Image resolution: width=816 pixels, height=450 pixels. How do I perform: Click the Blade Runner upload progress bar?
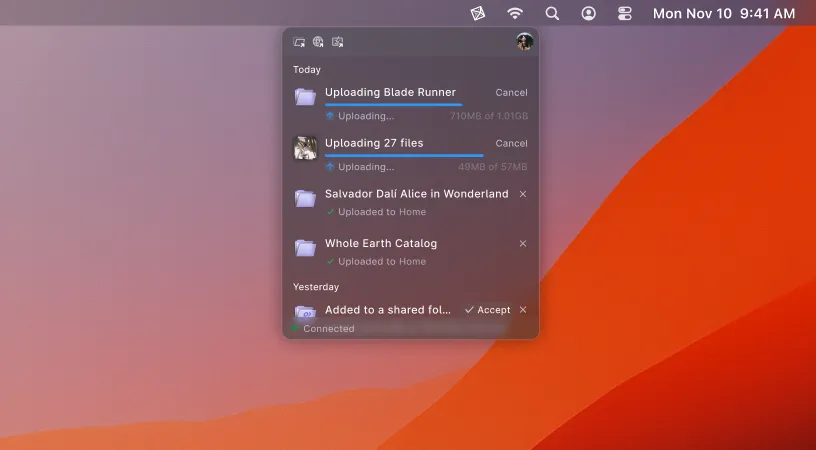[x=393, y=104]
